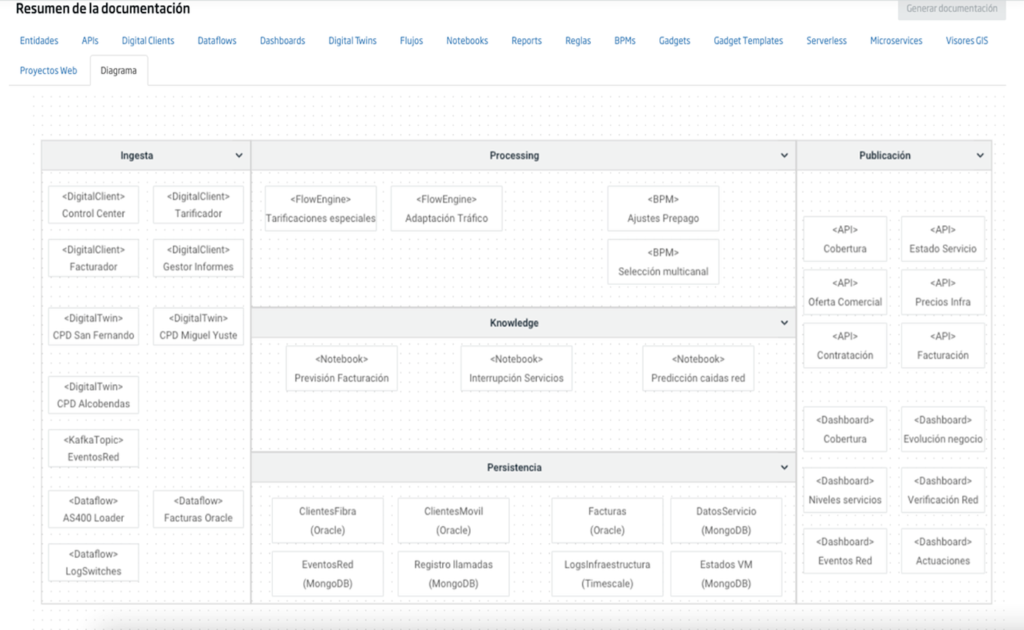Select the Gadget Templates tab
The image size is (1024, 630).
(x=748, y=40)
